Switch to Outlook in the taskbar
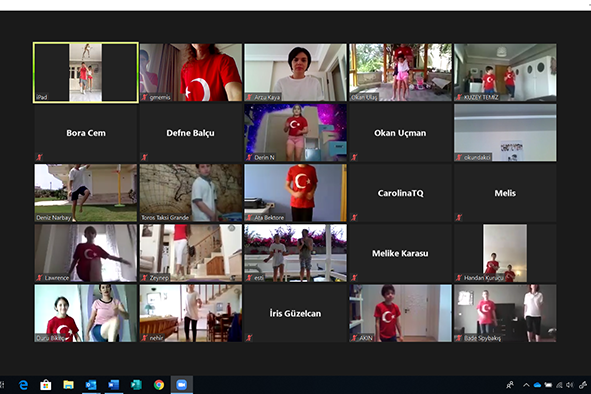Screen dimensions: 591x394 91,385
